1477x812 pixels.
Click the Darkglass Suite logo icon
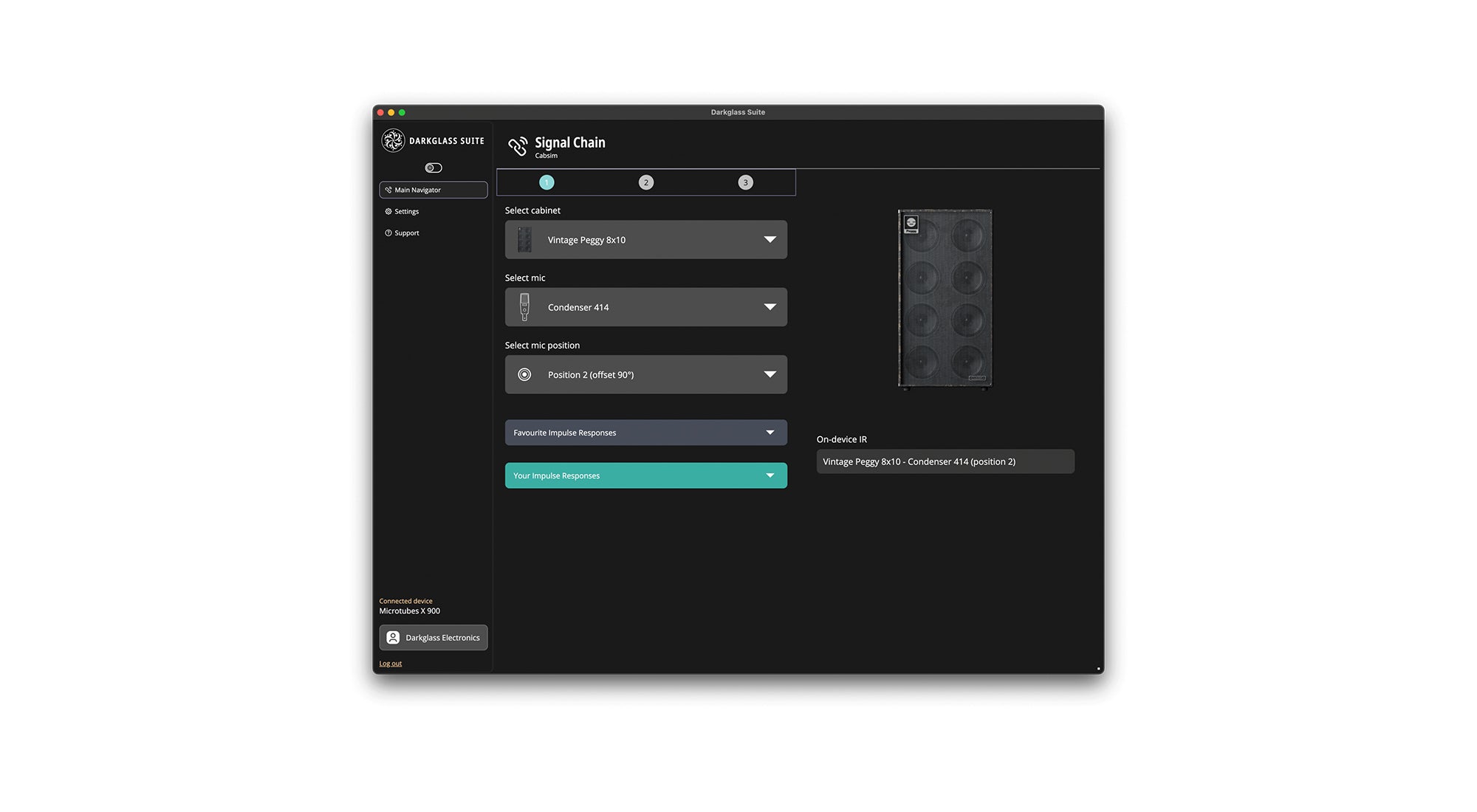coord(393,140)
